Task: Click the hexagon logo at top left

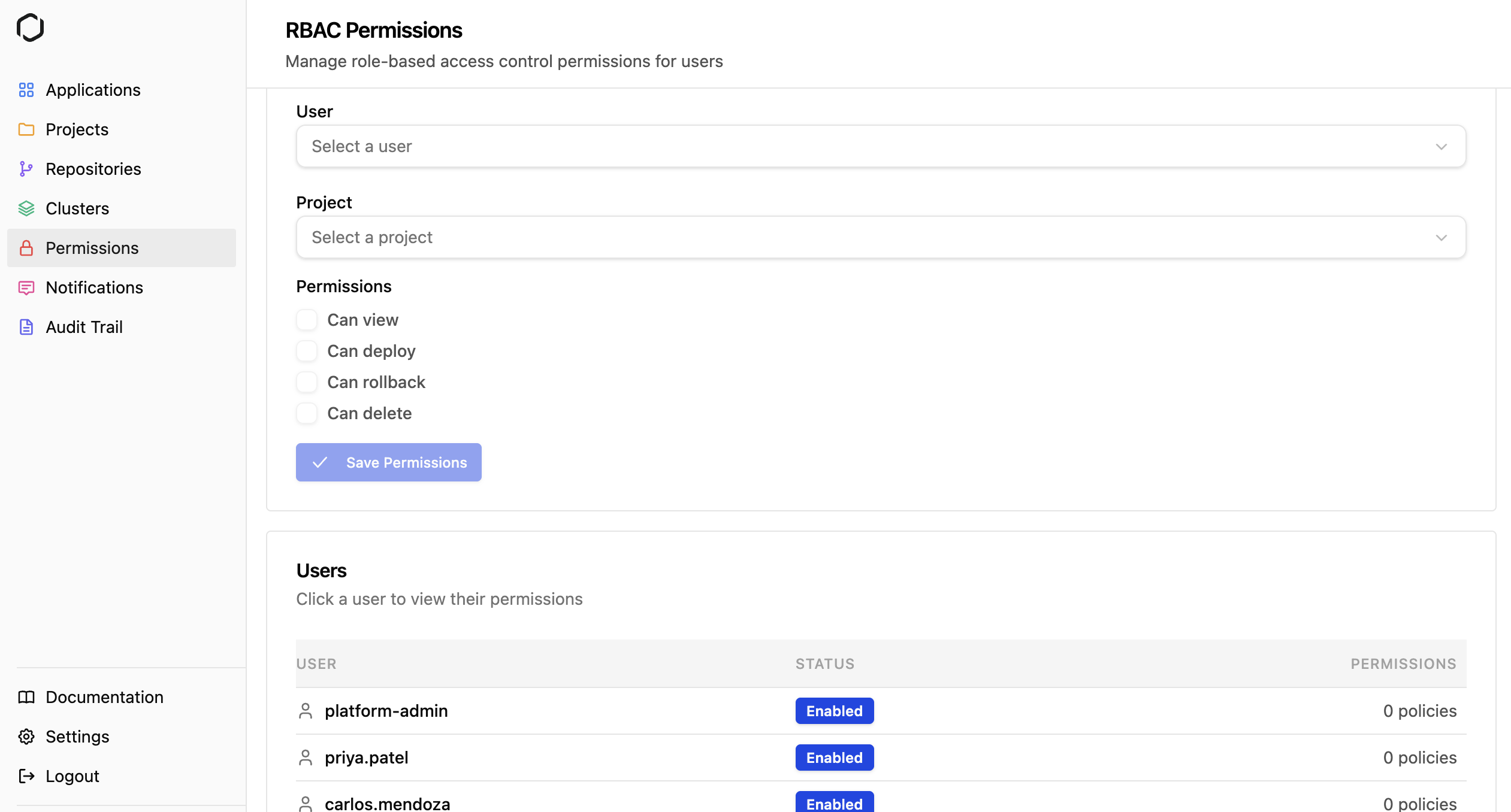Action: pyautogui.click(x=31, y=28)
